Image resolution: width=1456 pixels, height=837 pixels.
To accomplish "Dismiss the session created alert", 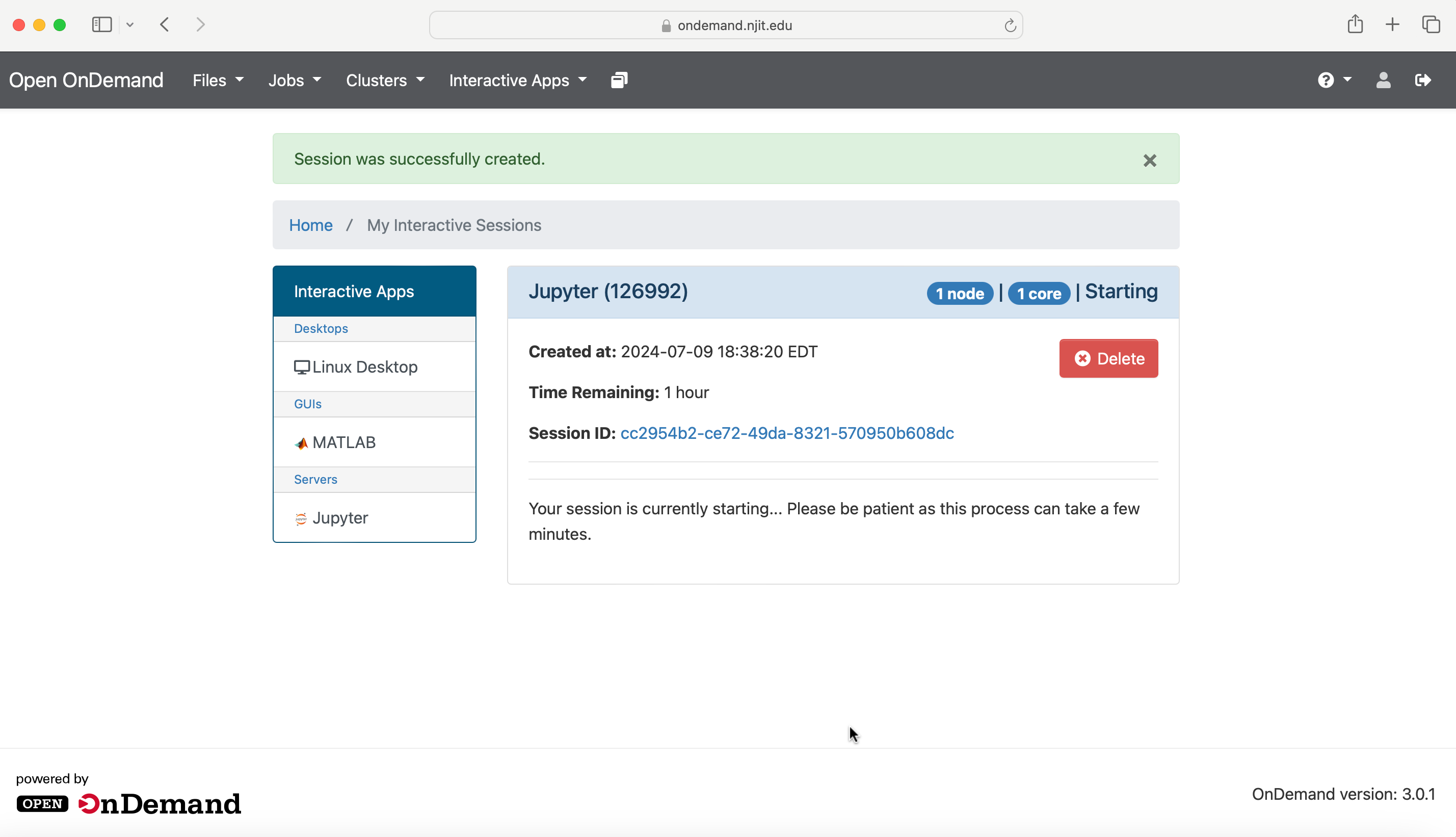I will coord(1150,161).
